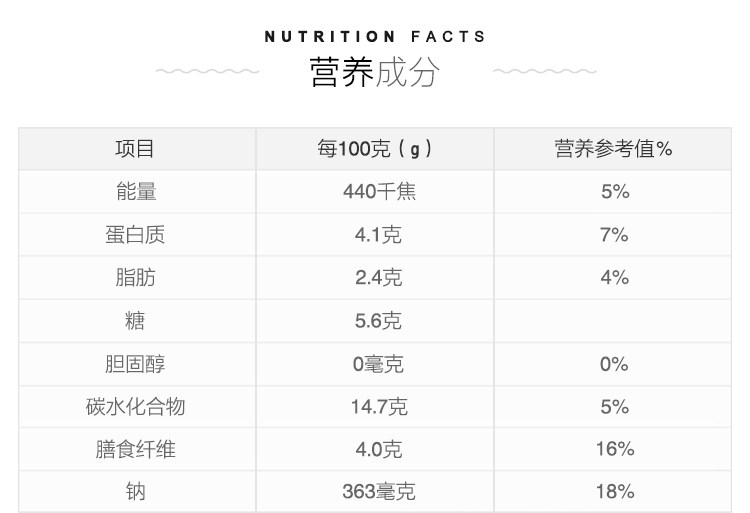
Task: Click the 0毫克 cholesterol value
Action: coord(378,364)
